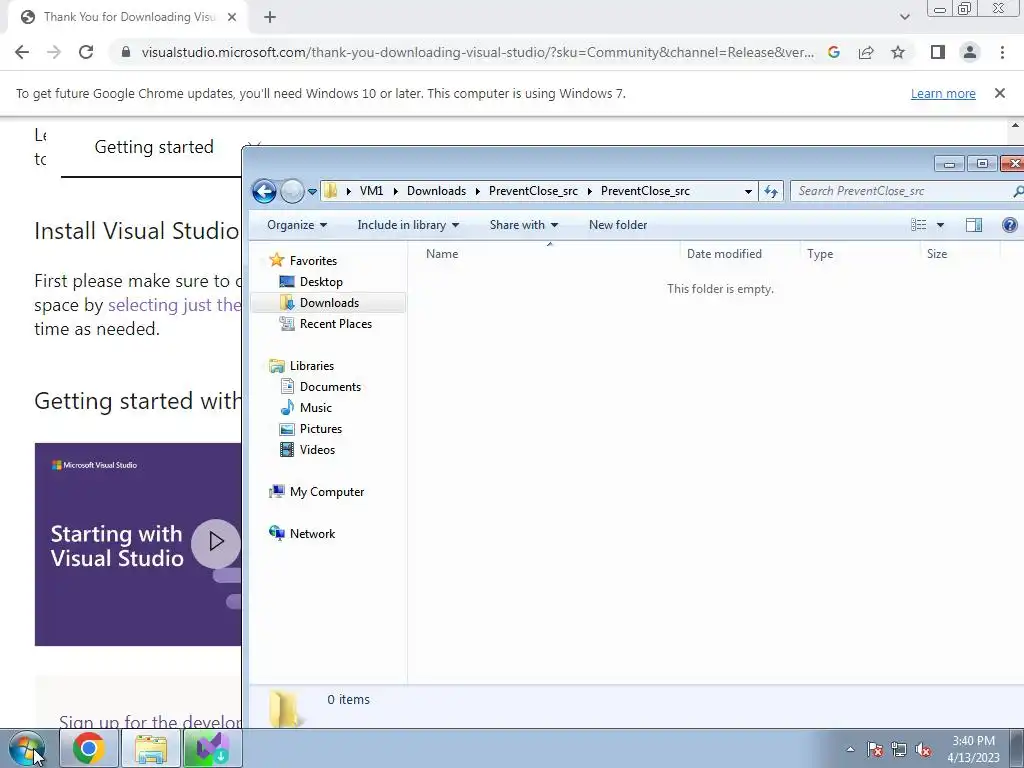Viewport: 1024px width, 768px height.
Task: Open the Learn more link
Action: click(943, 93)
